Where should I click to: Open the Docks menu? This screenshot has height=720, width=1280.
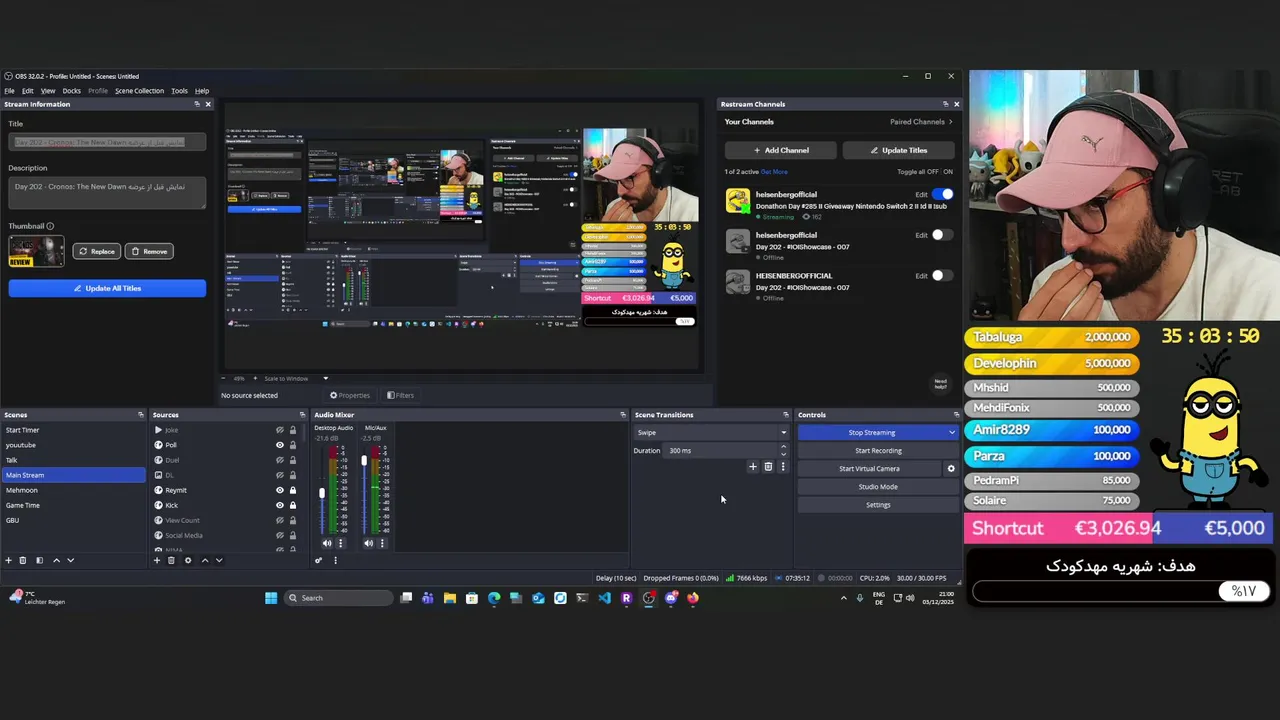click(72, 91)
